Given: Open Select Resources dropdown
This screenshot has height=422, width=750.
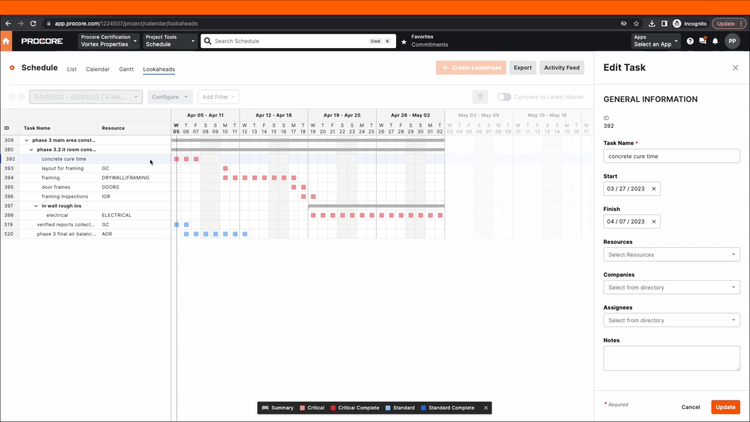Looking at the screenshot, I should 672,255.
